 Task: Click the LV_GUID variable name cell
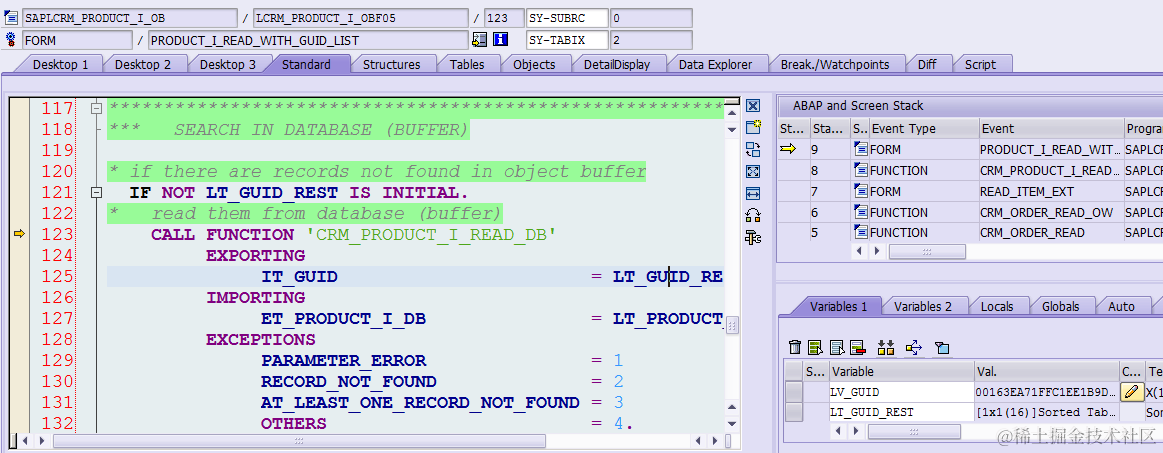tap(901, 391)
